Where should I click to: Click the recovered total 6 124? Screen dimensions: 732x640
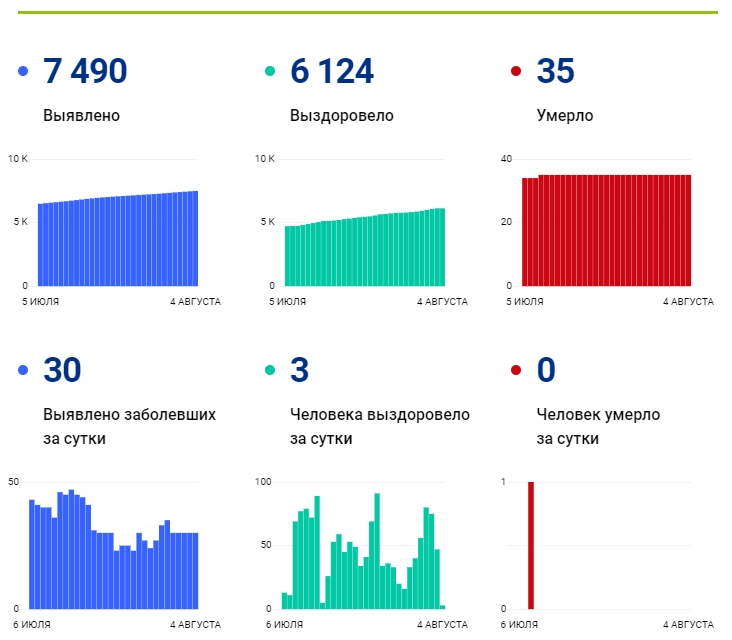click(x=331, y=71)
